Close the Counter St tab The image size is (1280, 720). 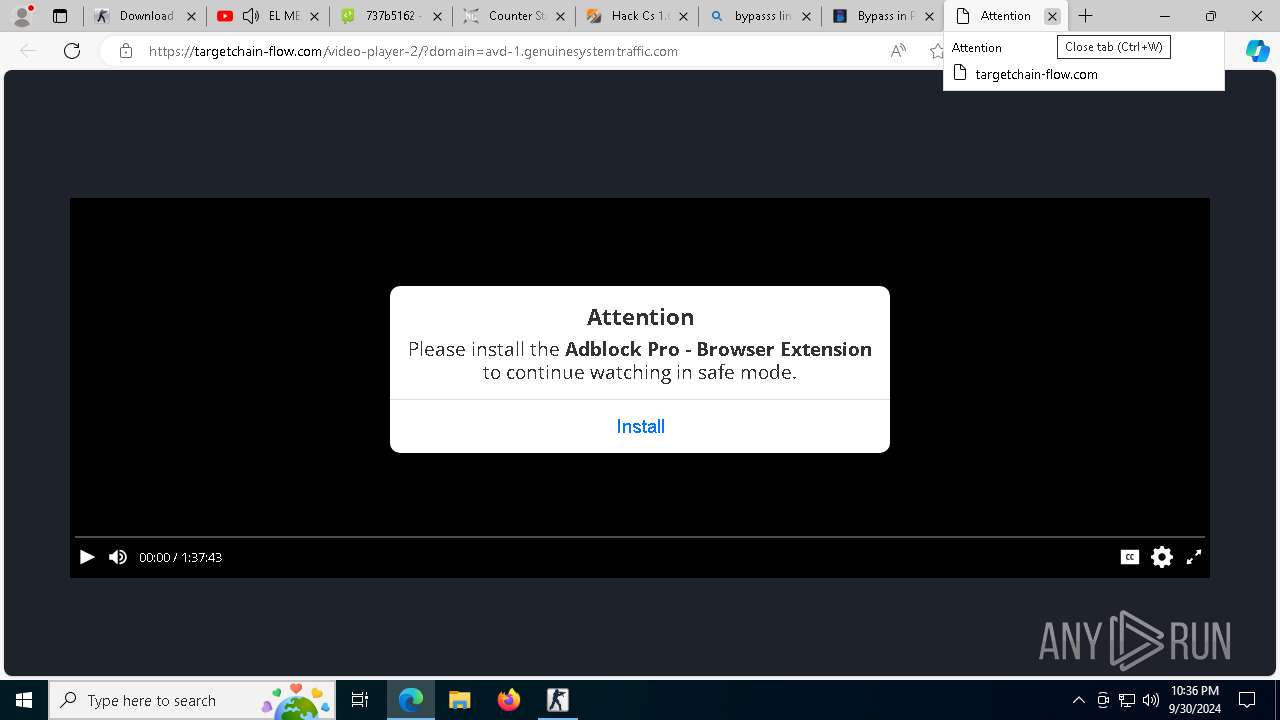tap(560, 16)
